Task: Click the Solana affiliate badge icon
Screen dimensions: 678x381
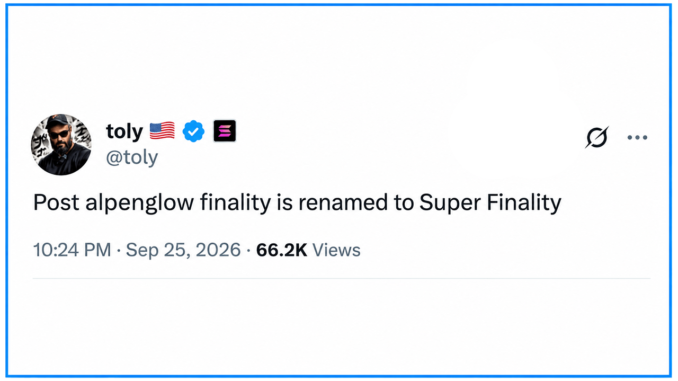Action: click(225, 131)
